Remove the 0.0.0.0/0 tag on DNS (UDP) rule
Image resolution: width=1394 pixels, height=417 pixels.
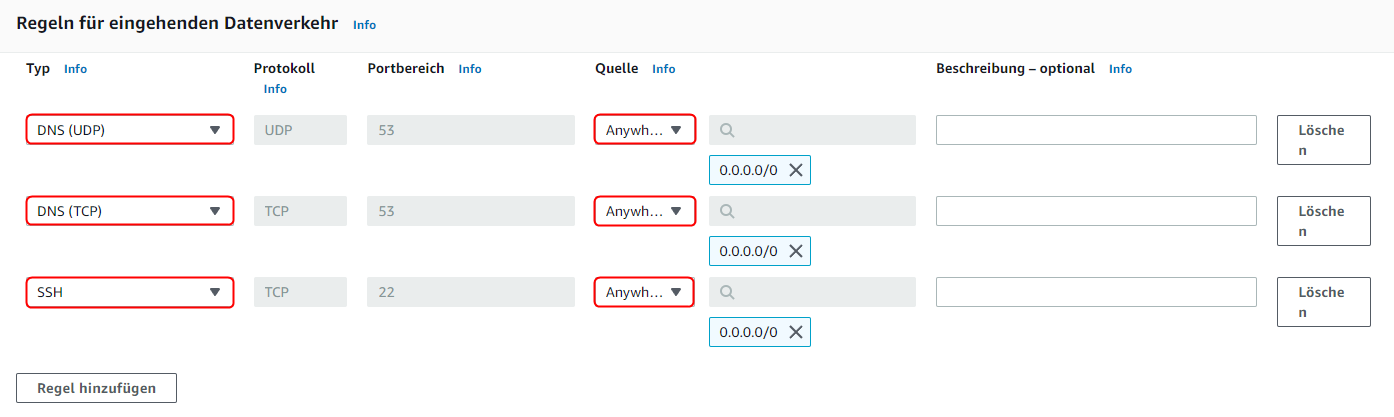point(796,170)
